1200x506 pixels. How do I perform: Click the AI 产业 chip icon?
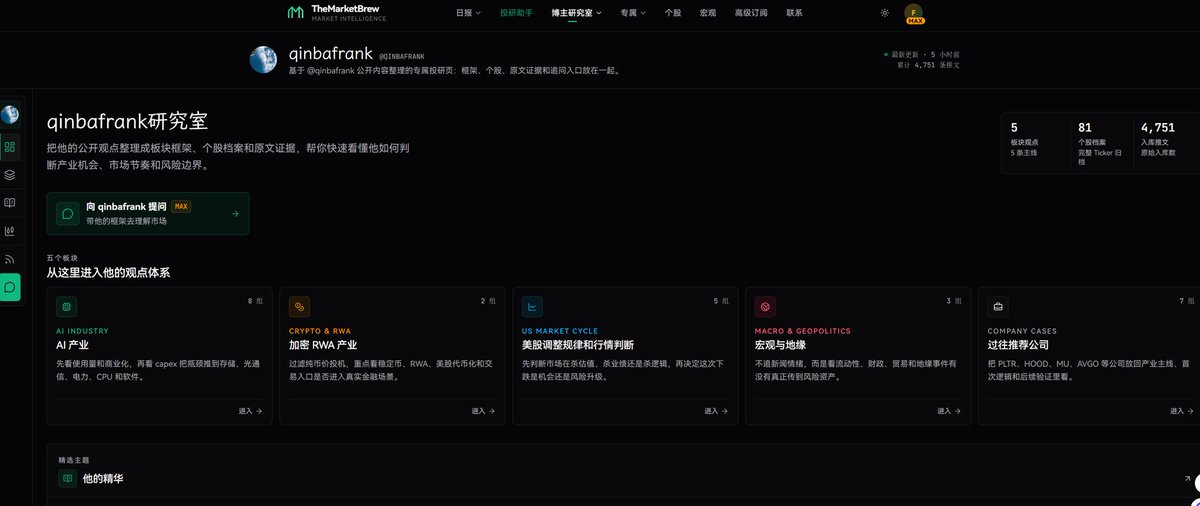coord(66,307)
